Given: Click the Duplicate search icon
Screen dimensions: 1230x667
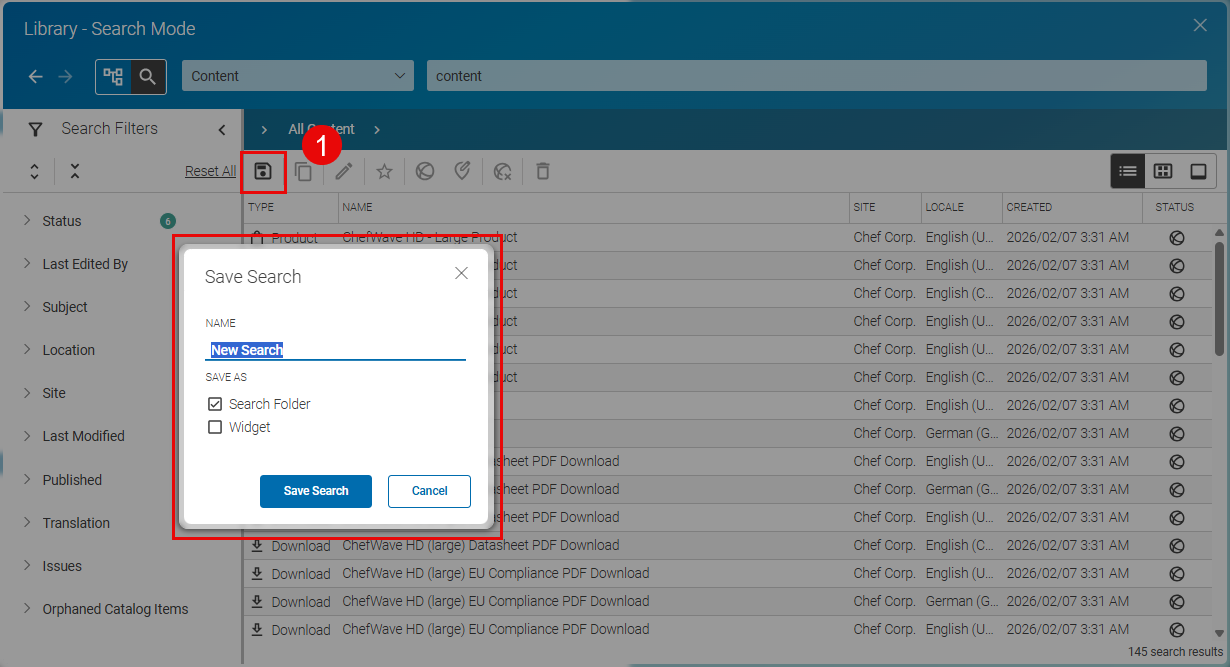Looking at the screenshot, I should (x=303, y=171).
